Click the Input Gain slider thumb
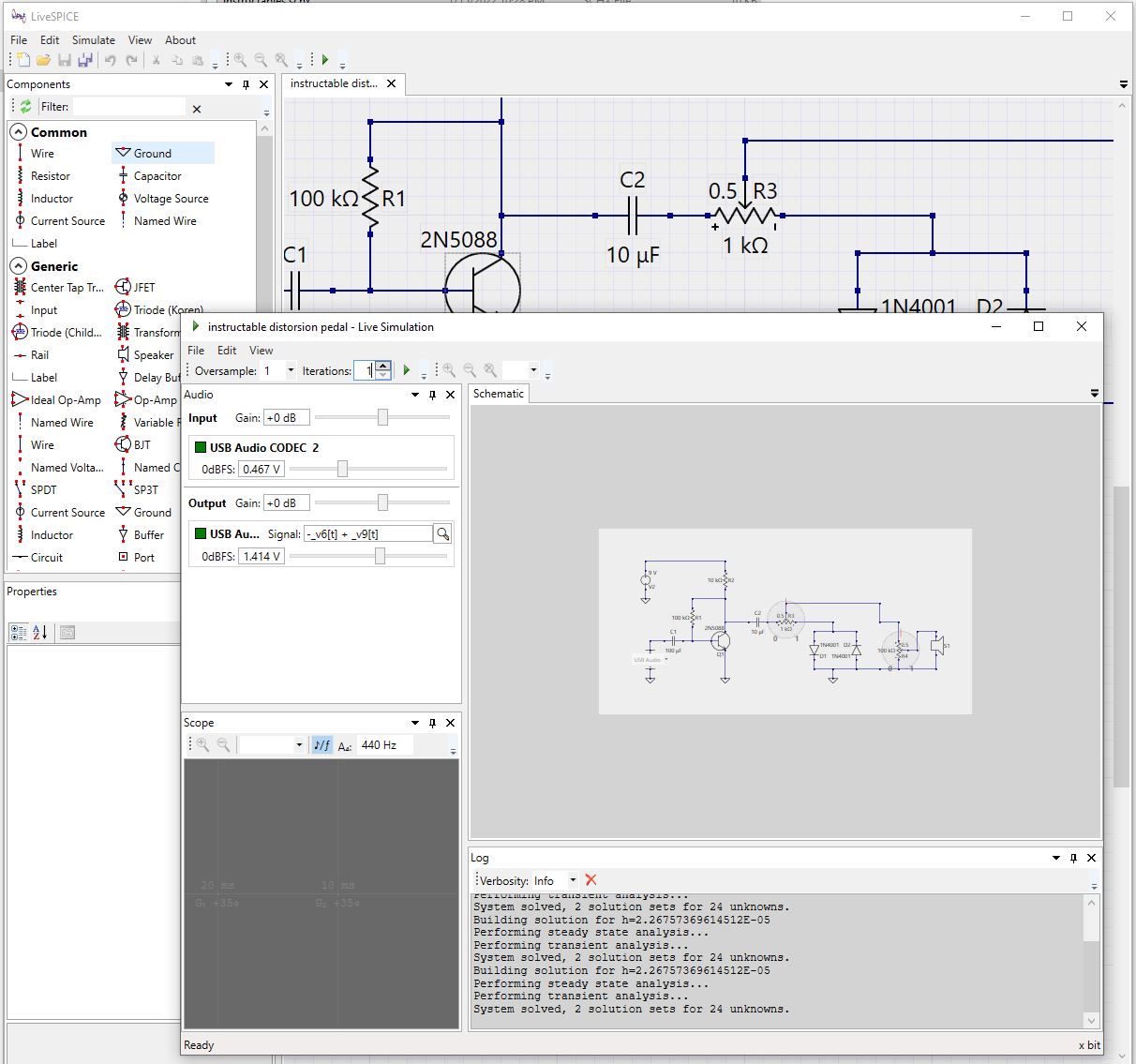The height and width of the screenshot is (1064, 1136). point(382,417)
